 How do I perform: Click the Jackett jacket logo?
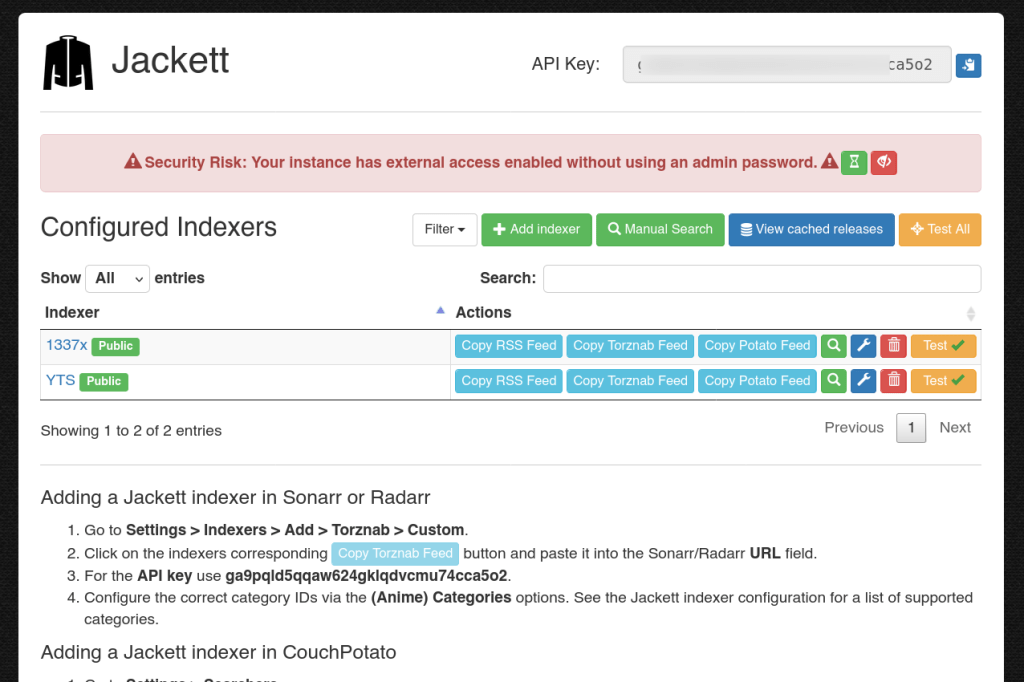pos(68,63)
